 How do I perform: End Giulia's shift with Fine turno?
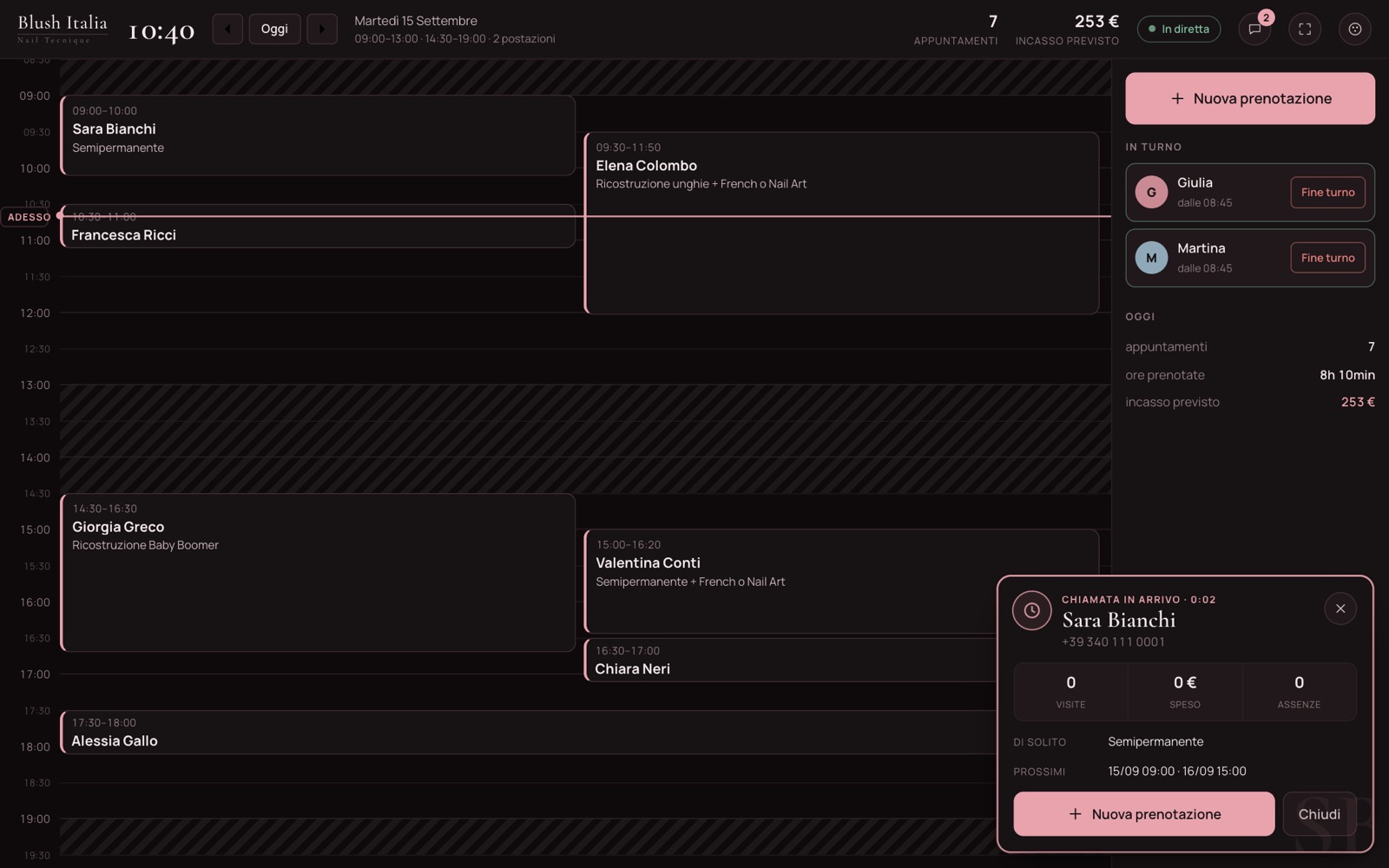[1327, 193]
